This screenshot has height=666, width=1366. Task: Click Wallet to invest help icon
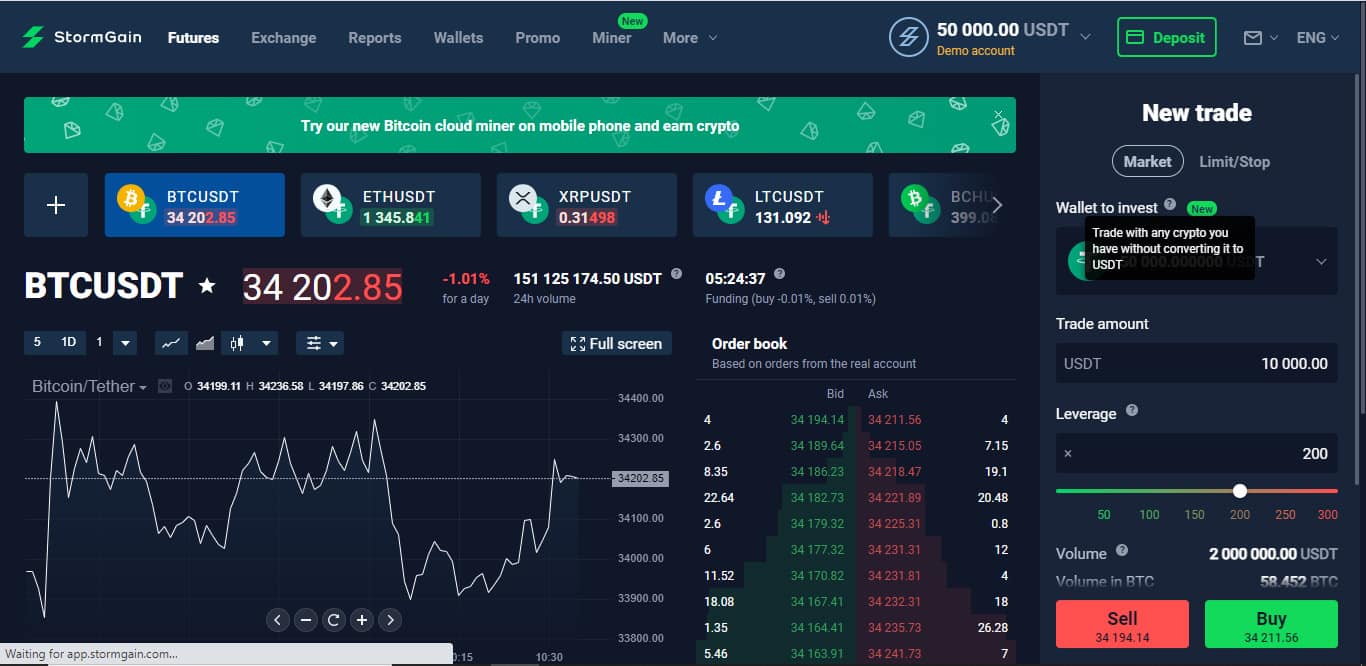tap(1170, 205)
